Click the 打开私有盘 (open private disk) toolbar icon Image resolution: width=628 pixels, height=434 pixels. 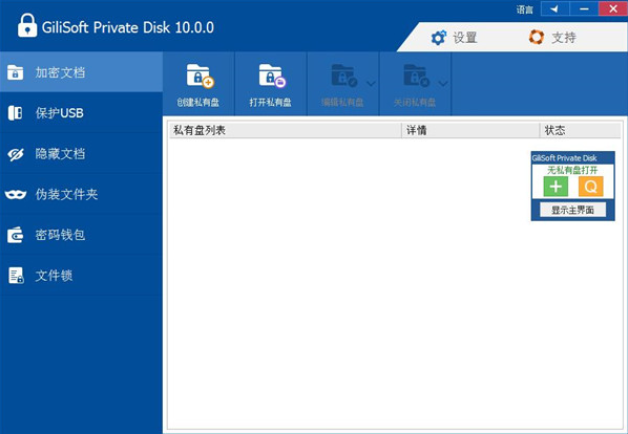pyautogui.click(x=271, y=77)
